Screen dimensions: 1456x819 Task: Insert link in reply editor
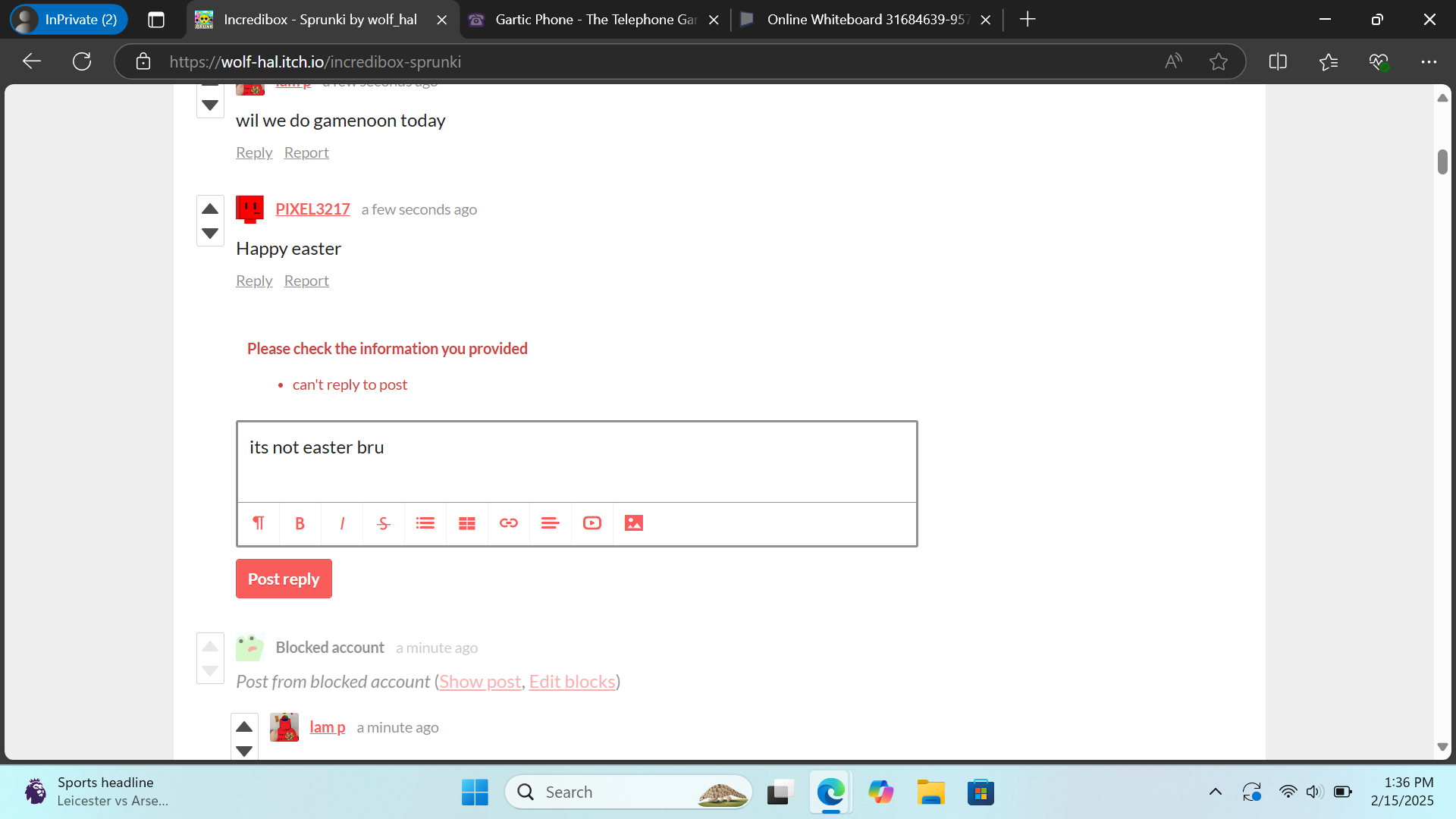pyautogui.click(x=509, y=523)
